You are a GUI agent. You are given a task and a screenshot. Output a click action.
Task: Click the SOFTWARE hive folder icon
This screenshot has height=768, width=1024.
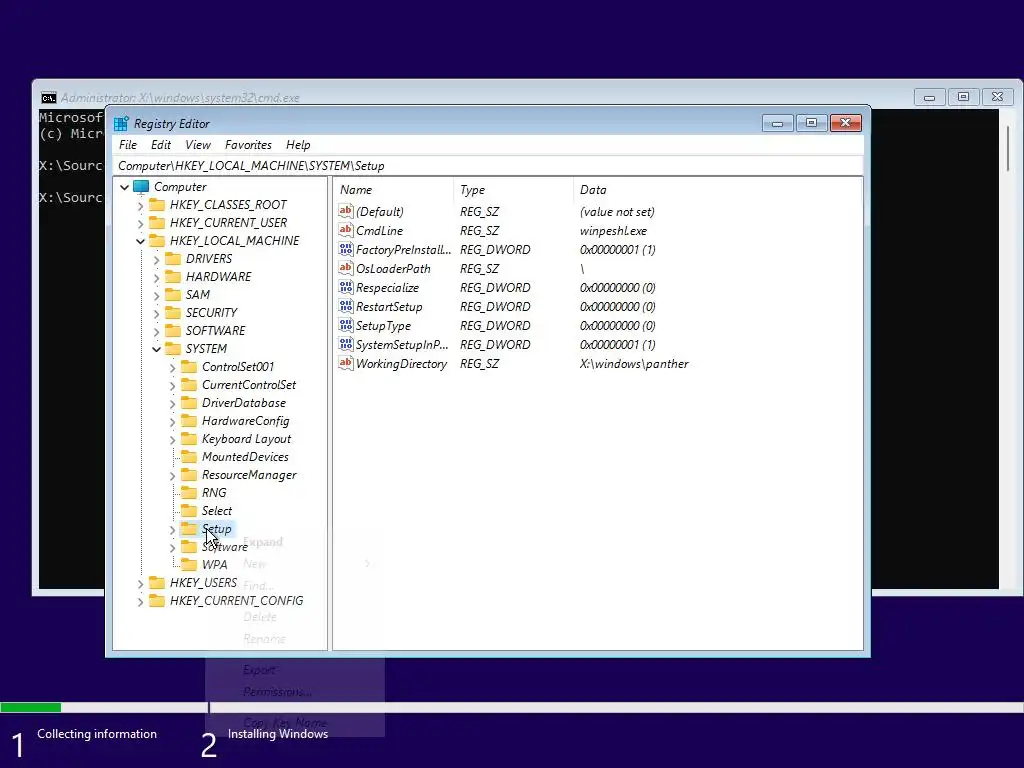pos(173,330)
